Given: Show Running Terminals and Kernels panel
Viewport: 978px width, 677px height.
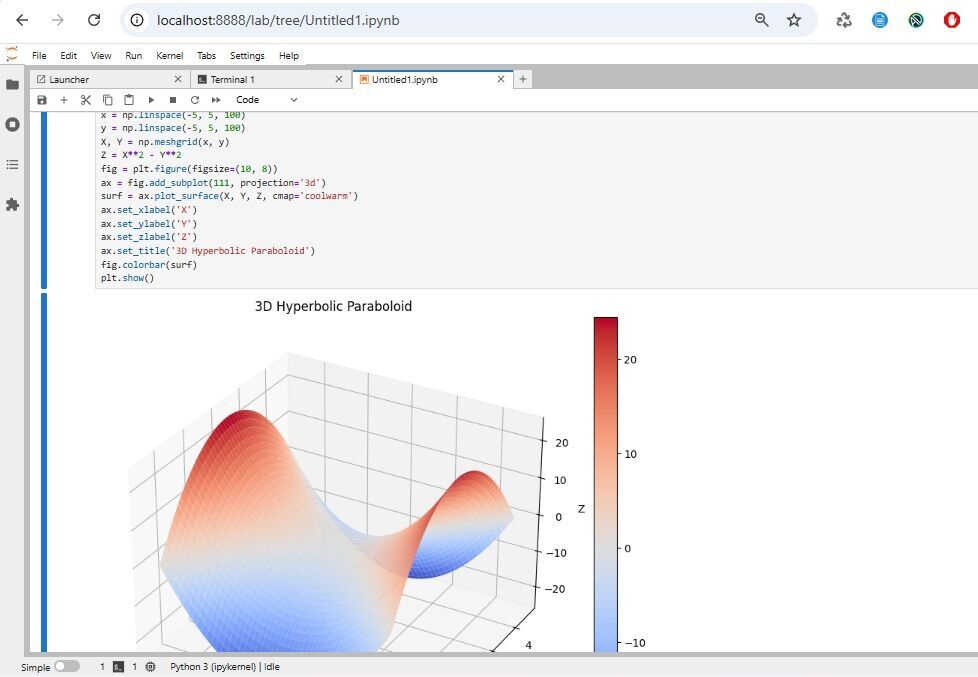Looking at the screenshot, I should [x=13, y=125].
